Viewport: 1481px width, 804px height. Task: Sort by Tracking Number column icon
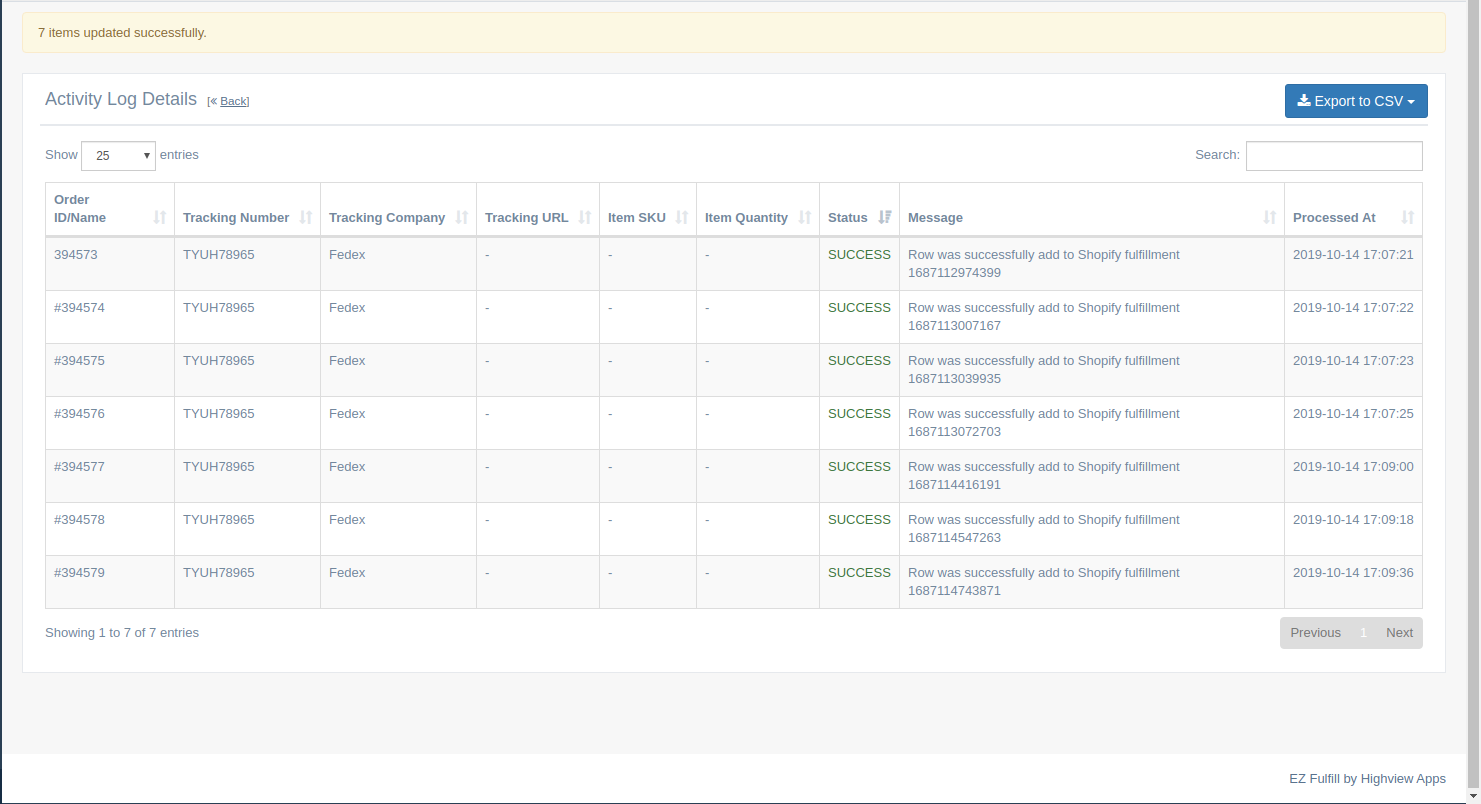coord(306,217)
